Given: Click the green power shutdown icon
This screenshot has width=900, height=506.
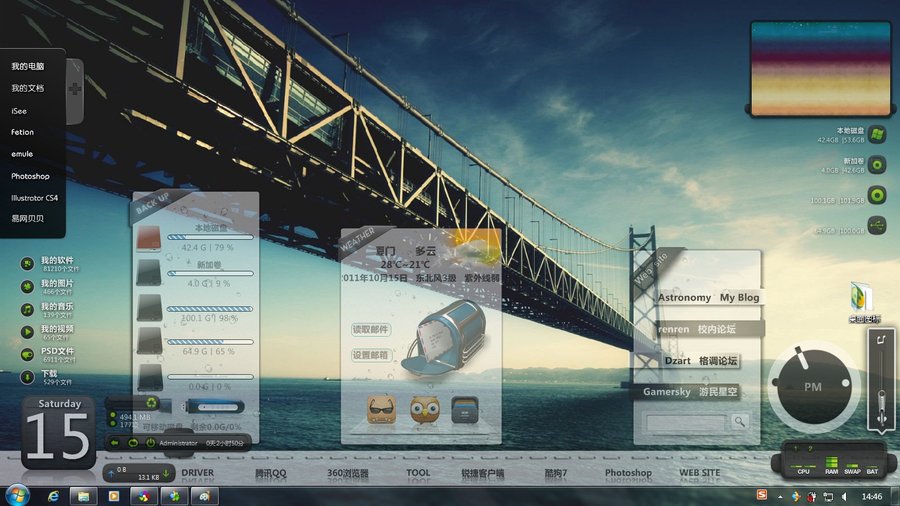Looking at the screenshot, I should click(150, 443).
